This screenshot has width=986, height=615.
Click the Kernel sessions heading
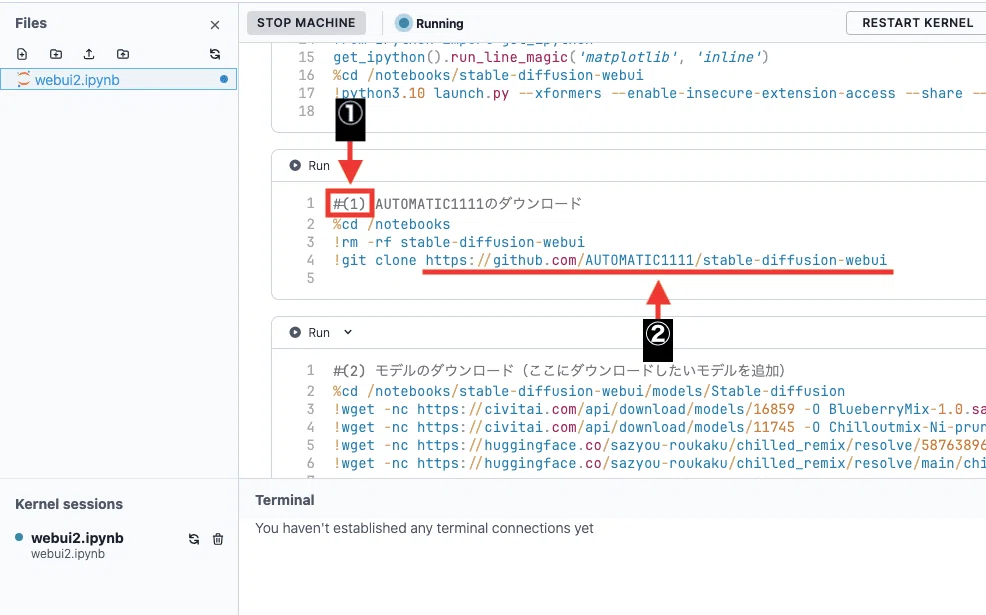click(69, 504)
